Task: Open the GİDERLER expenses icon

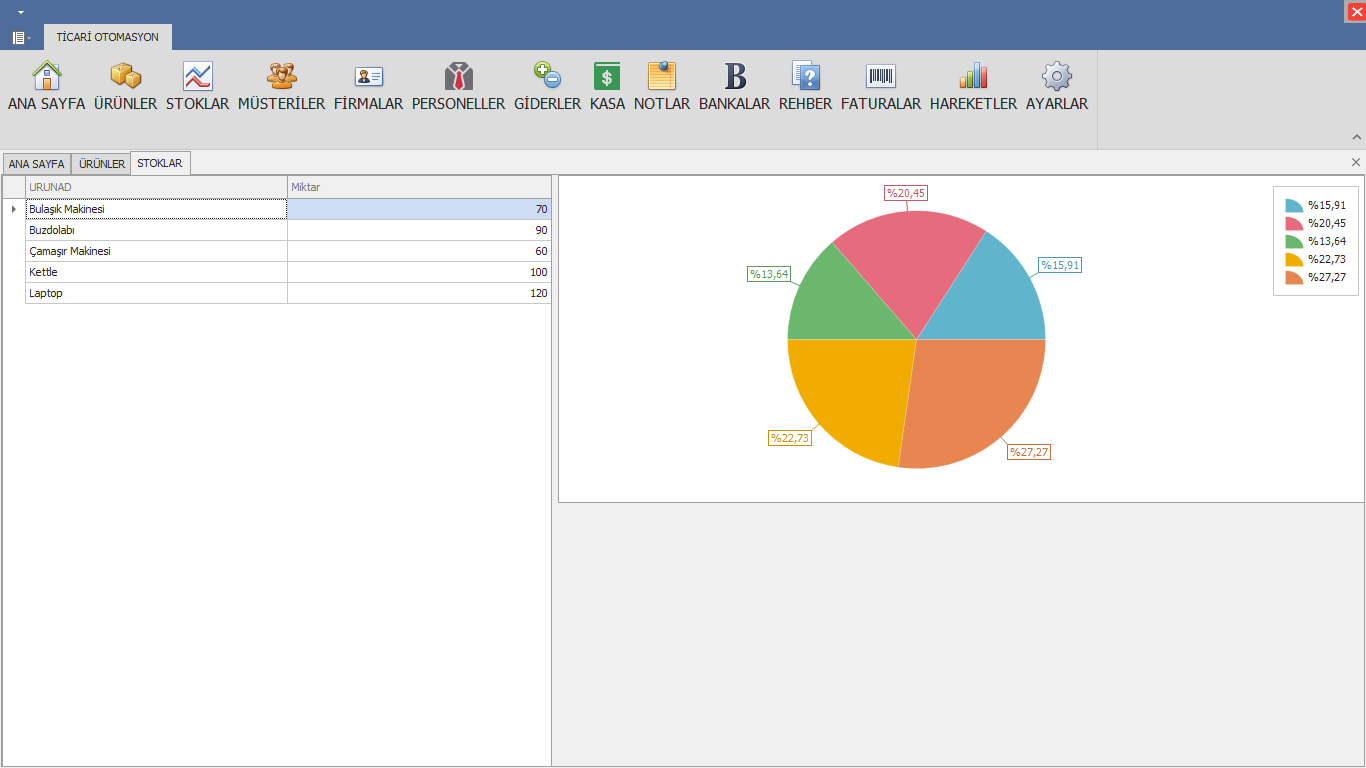Action: pyautogui.click(x=547, y=76)
